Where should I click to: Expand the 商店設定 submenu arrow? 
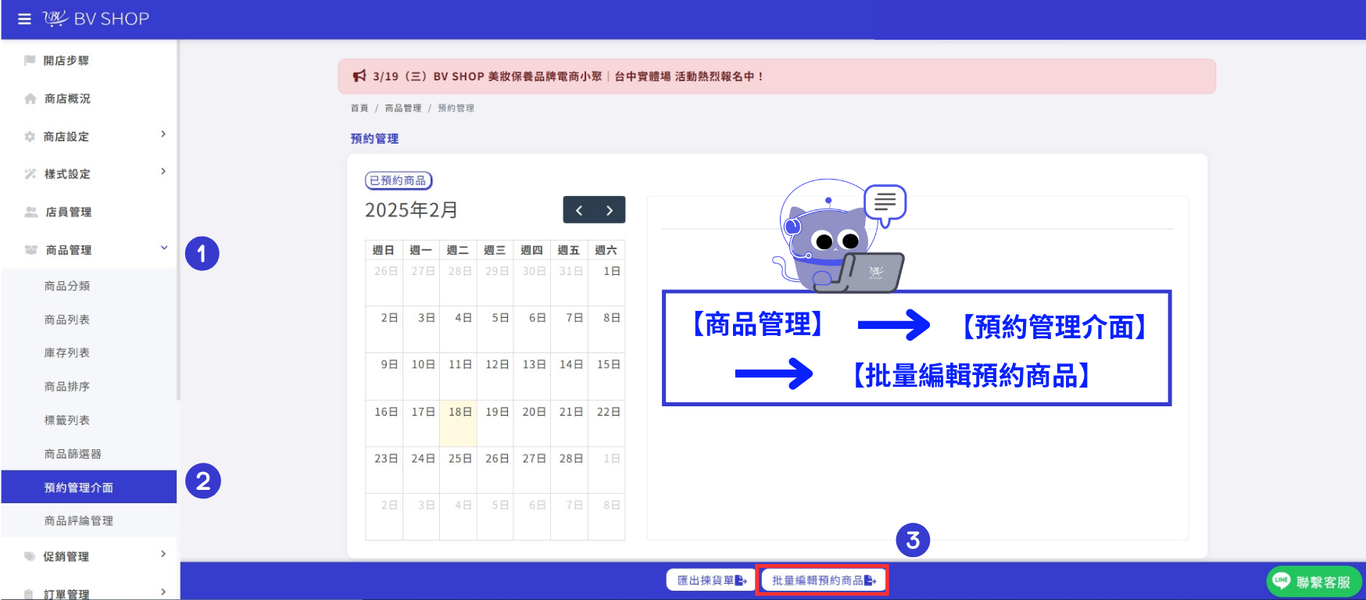point(163,134)
